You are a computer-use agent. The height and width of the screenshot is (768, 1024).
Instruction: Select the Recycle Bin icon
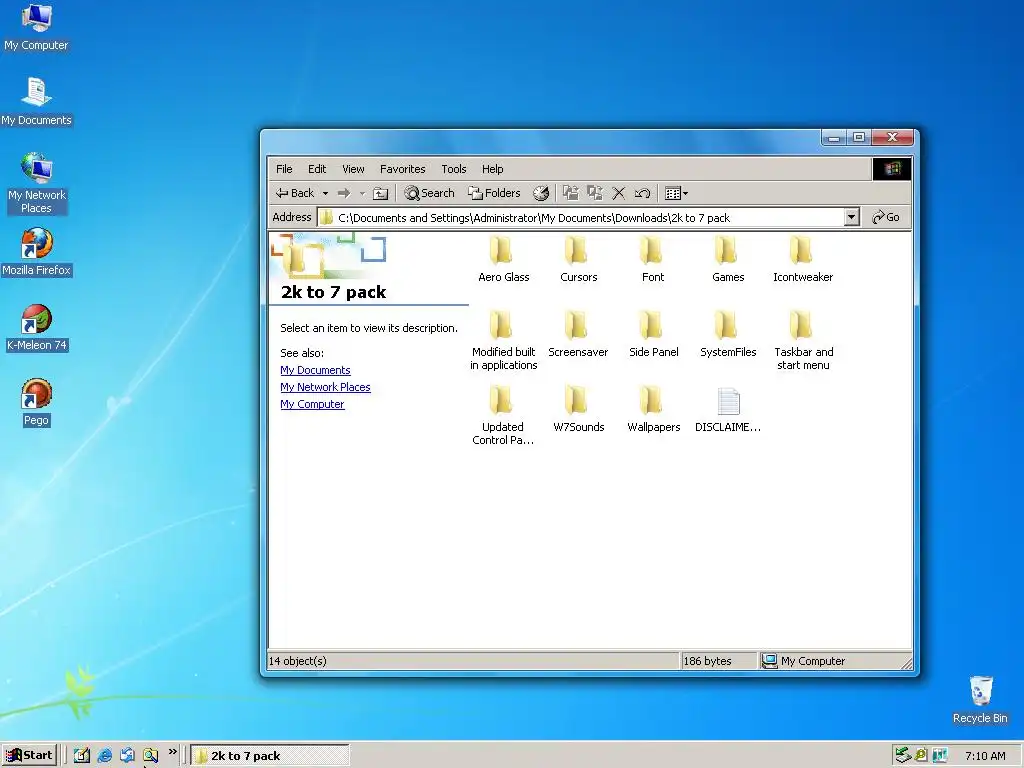[x=980, y=699]
